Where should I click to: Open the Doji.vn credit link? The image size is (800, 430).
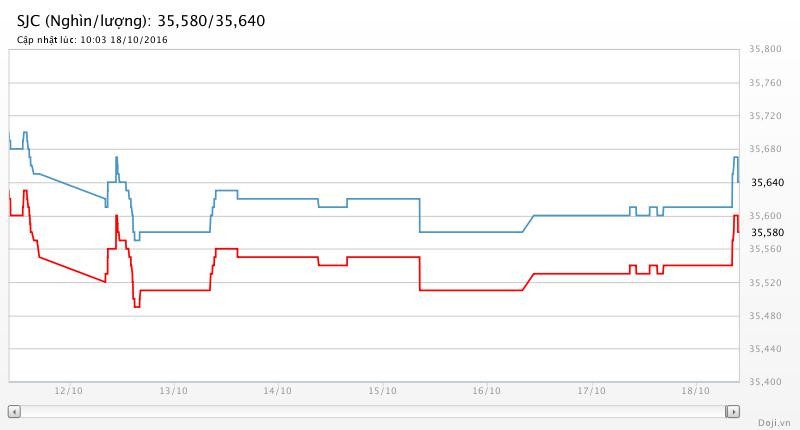774,423
